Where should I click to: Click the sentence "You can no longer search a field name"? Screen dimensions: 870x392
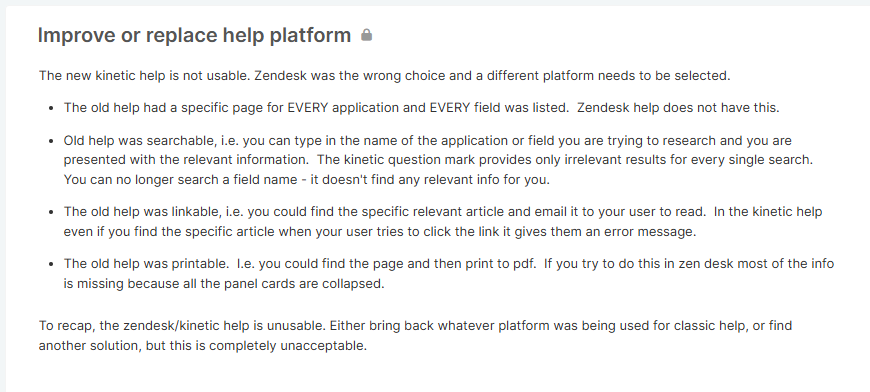point(306,180)
